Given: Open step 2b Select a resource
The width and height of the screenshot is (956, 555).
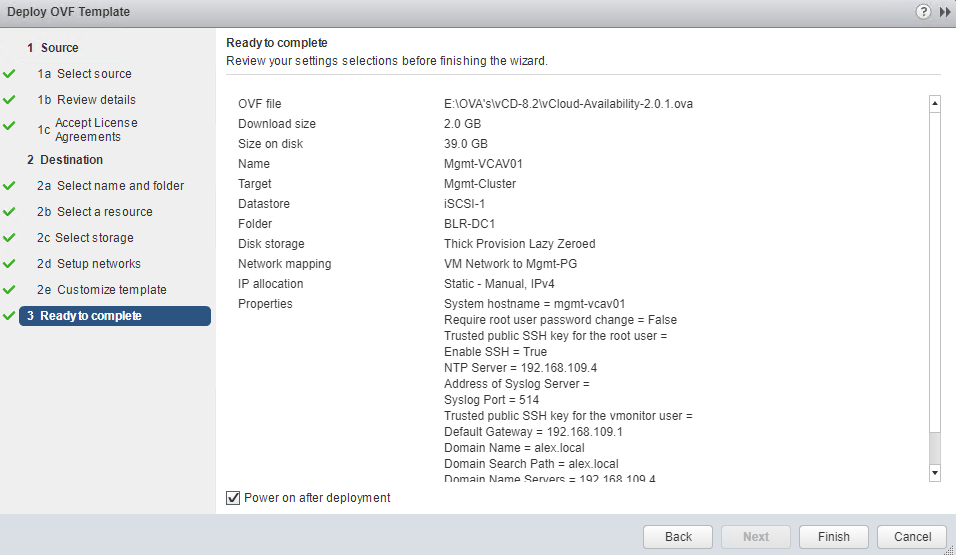Looking at the screenshot, I should pos(104,212).
